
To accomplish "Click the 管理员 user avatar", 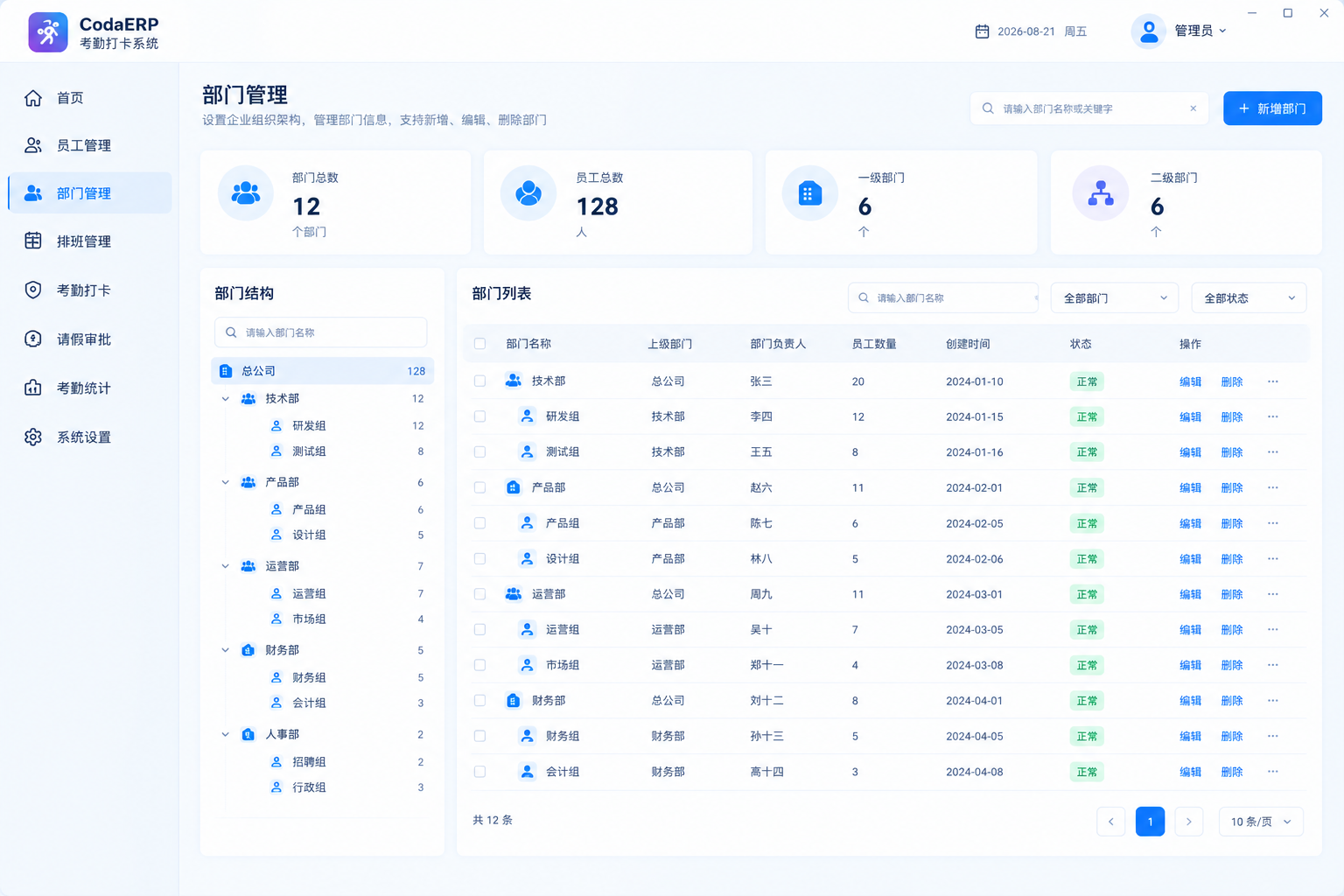I will pyautogui.click(x=1149, y=31).
